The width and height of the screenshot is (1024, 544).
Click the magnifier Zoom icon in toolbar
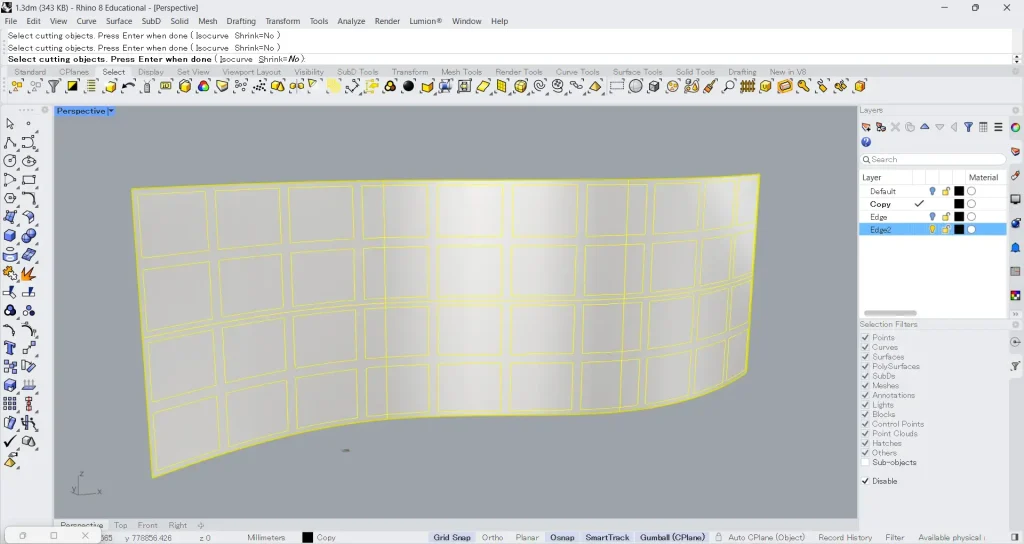(x=729, y=86)
